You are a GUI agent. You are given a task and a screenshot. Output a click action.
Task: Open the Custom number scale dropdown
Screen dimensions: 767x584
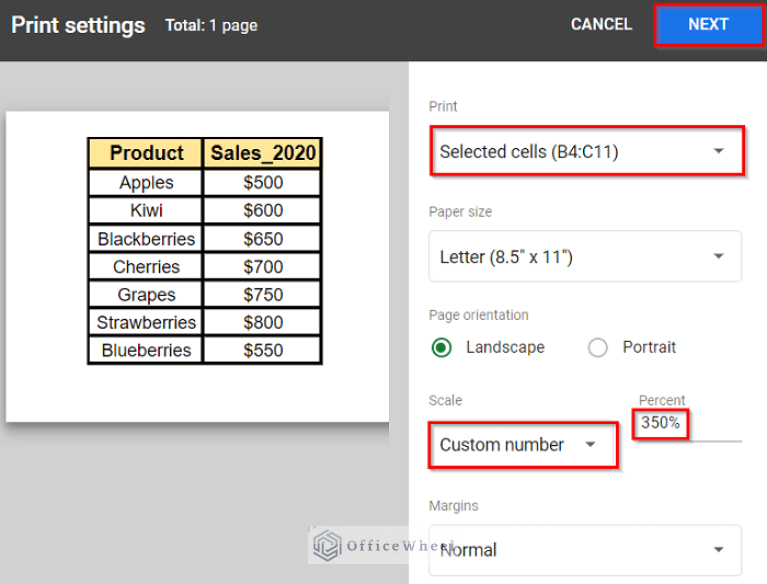click(x=520, y=445)
